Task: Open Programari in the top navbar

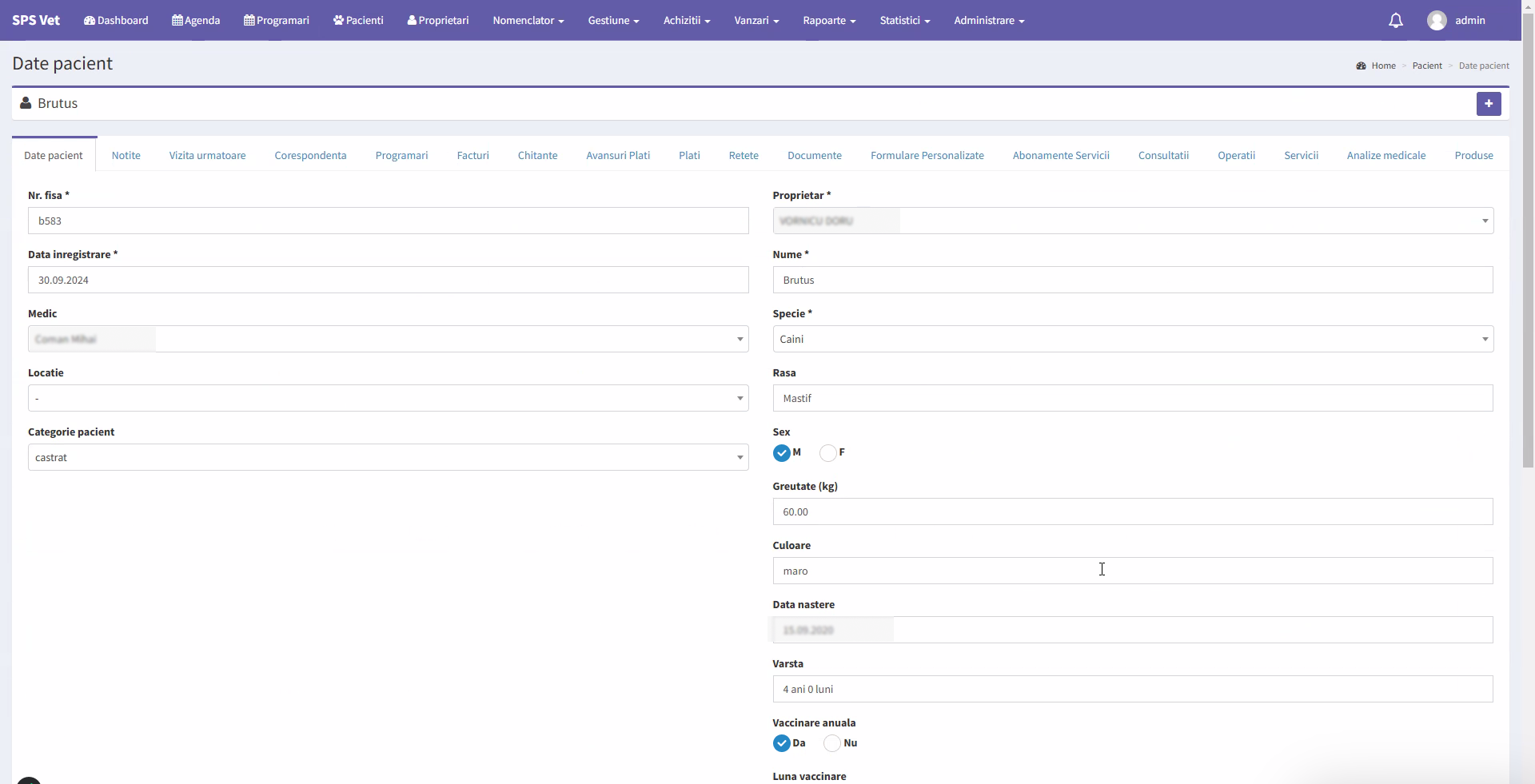Action: (277, 21)
